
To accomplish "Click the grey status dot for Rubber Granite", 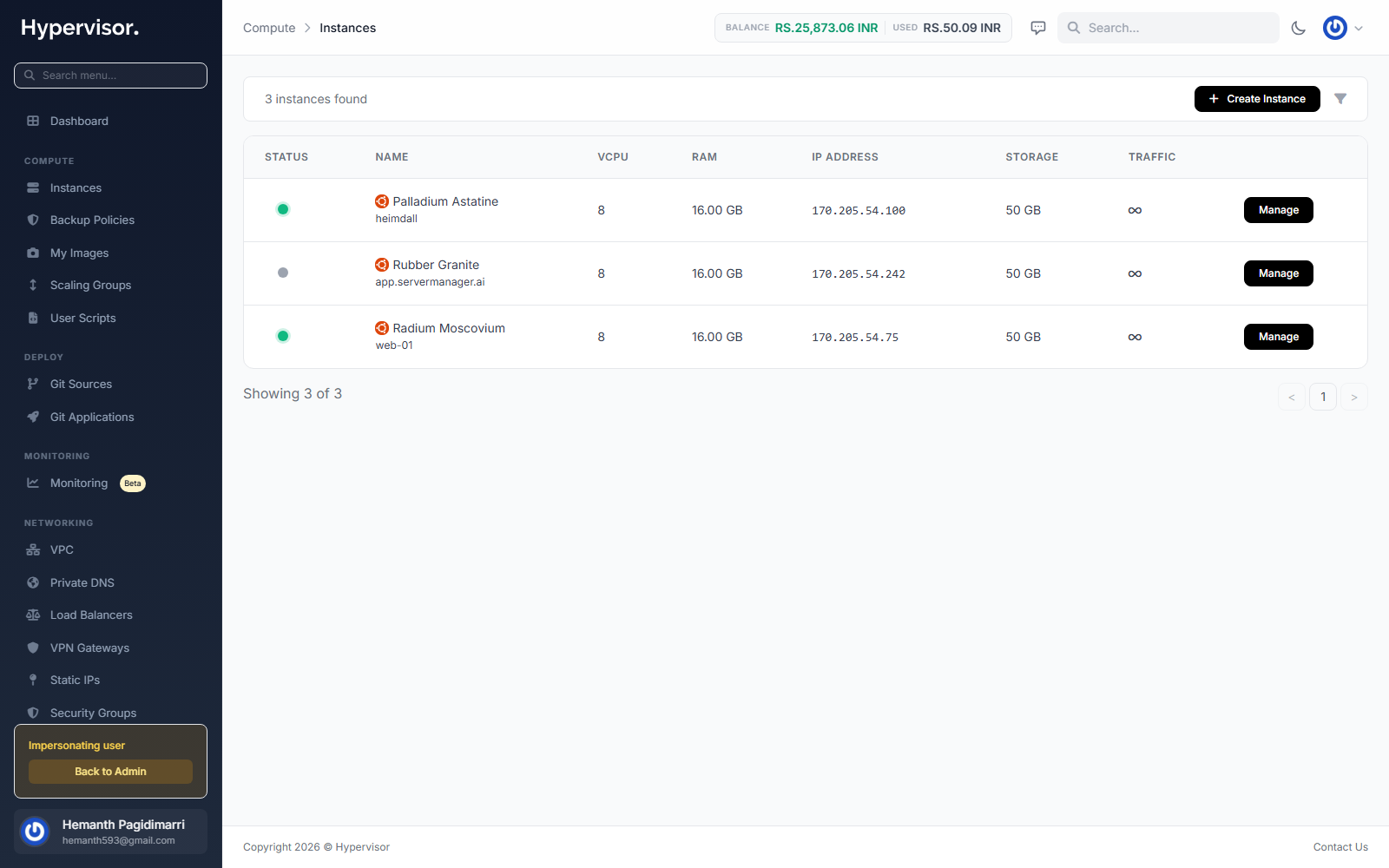I will coord(283,273).
